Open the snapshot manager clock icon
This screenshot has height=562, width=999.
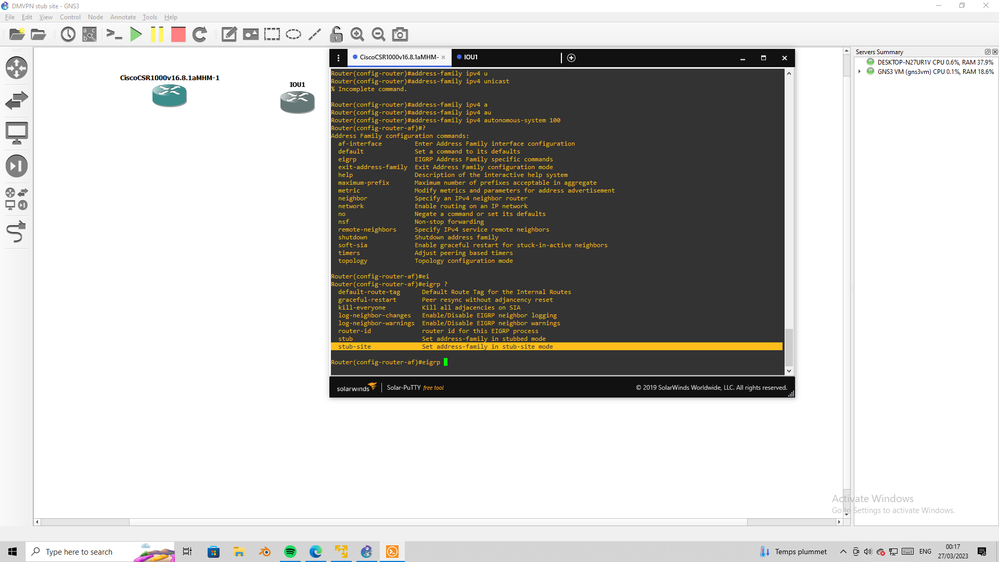click(x=68, y=34)
